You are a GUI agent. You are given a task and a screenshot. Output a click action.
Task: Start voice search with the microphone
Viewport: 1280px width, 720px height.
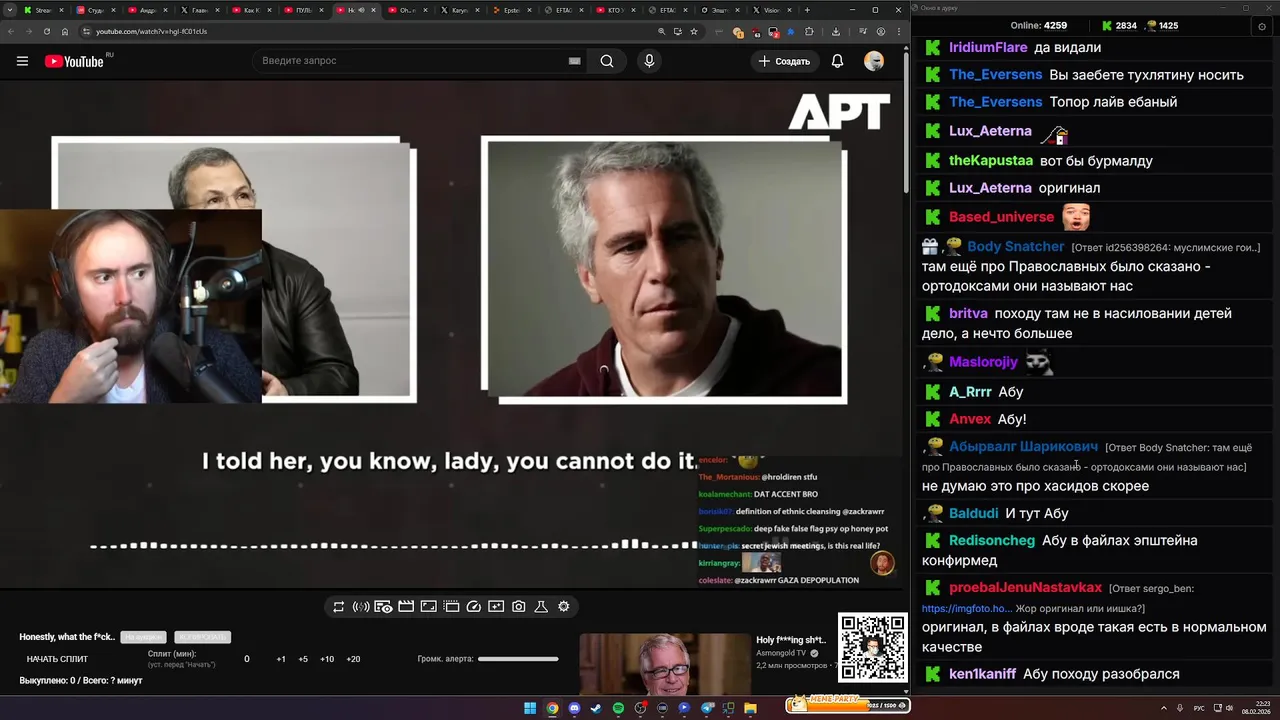649,61
